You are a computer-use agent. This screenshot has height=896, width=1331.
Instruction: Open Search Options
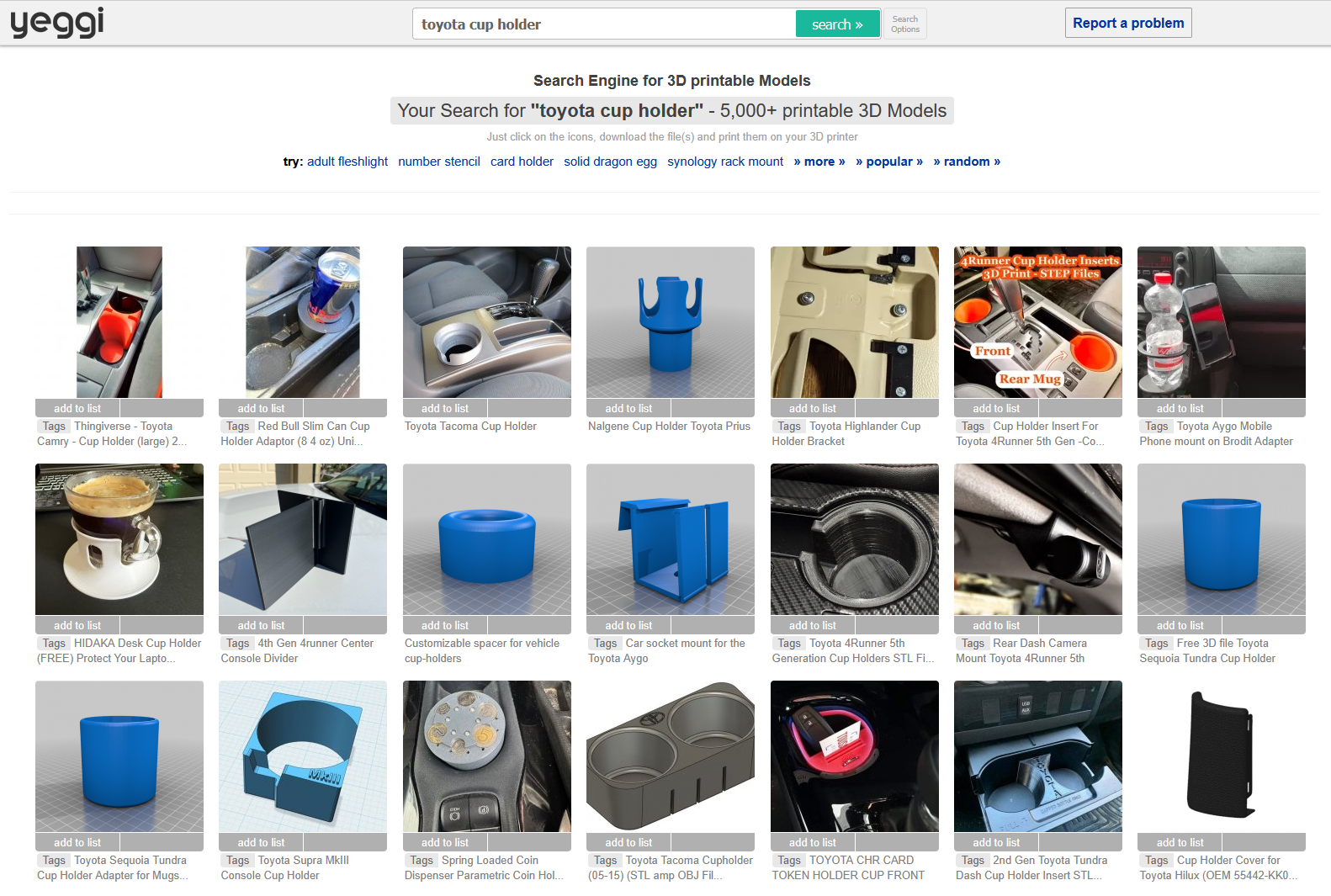tap(905, 24)
